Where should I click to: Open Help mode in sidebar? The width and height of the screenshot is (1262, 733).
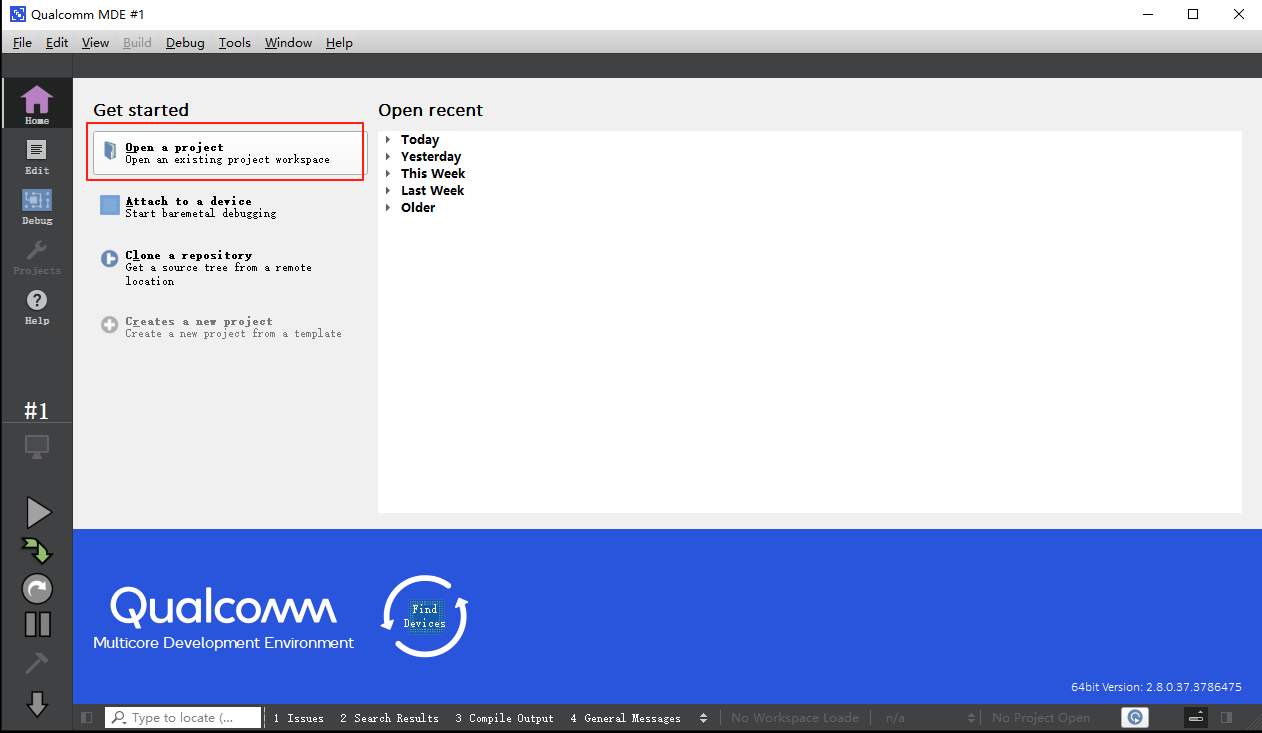pyautogui.click(x=37, y=306)
